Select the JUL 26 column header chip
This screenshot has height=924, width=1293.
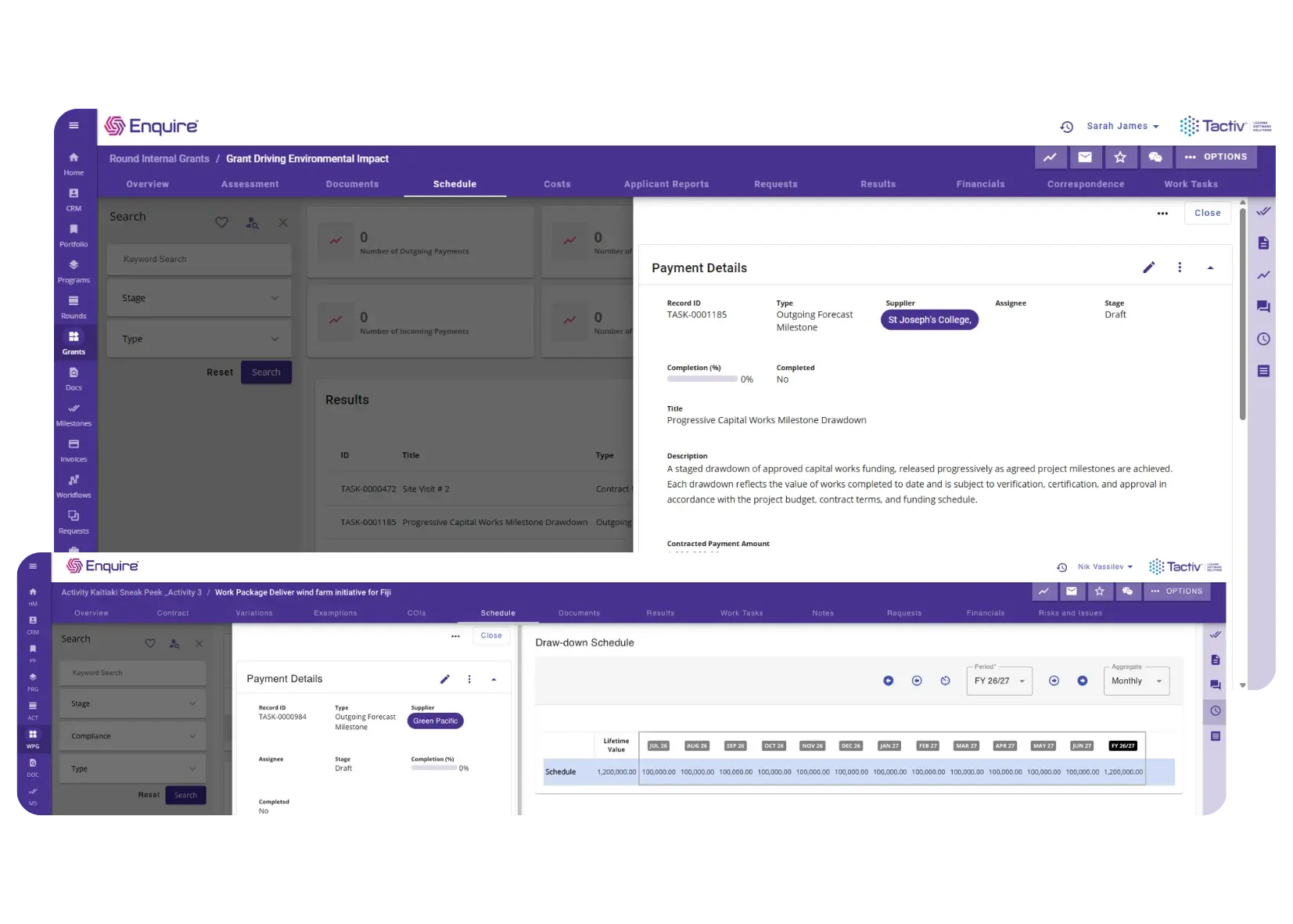(x=659, y=746)
